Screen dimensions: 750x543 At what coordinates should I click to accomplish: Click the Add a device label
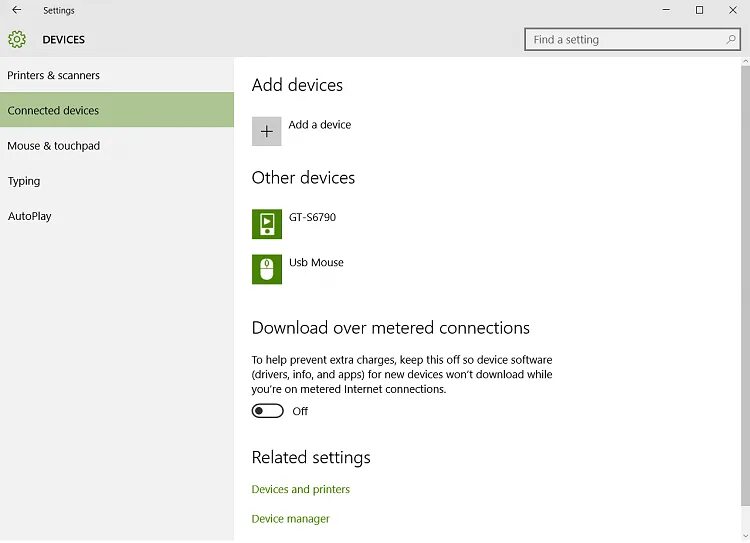click(x=320, y=124)
